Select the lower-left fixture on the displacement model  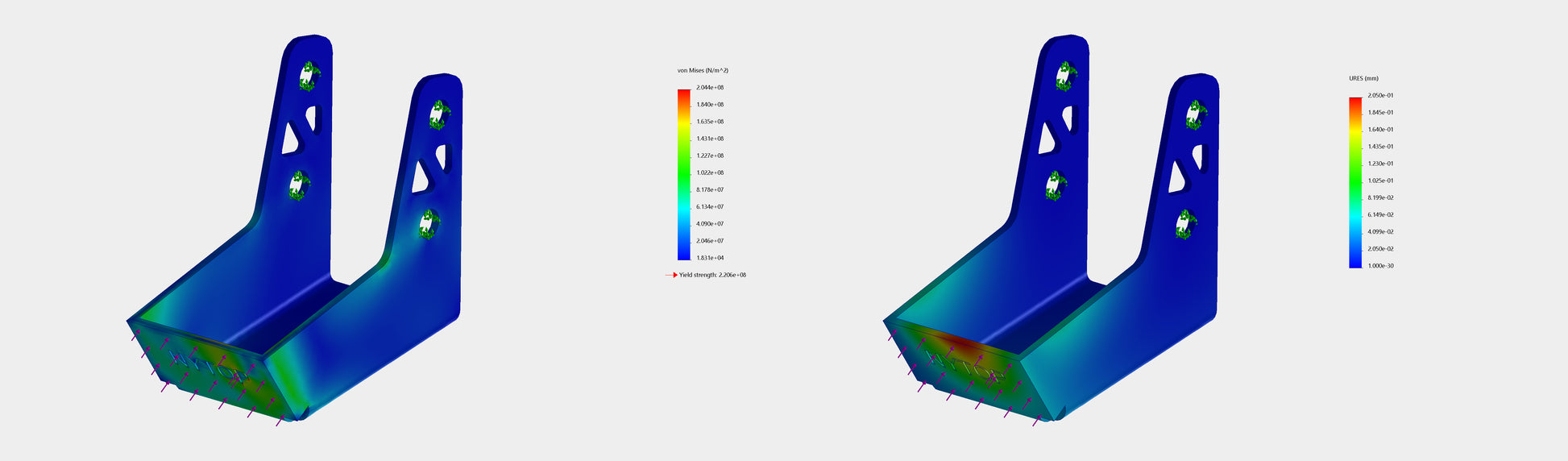(1057, 186)
